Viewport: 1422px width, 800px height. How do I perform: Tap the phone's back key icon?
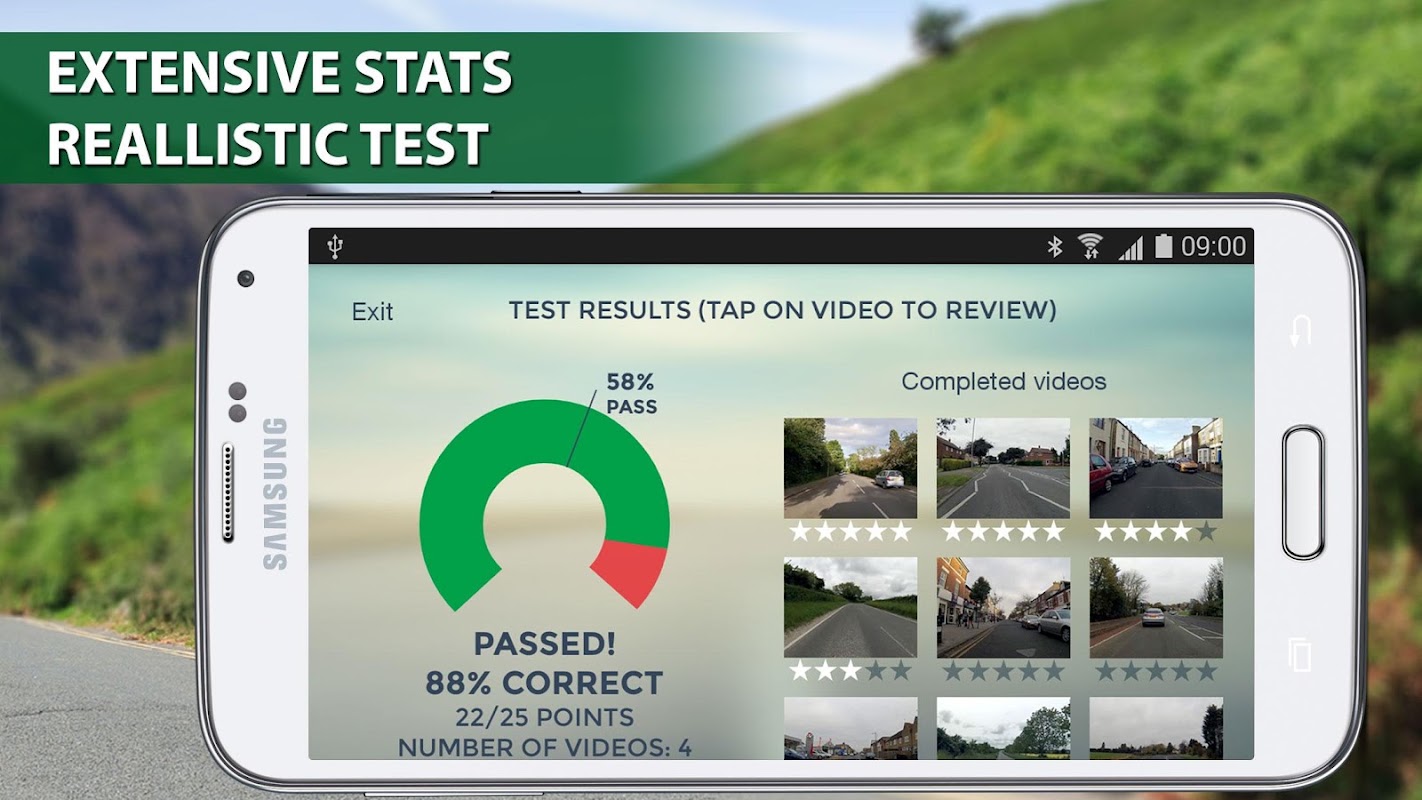pos(1300,331)
